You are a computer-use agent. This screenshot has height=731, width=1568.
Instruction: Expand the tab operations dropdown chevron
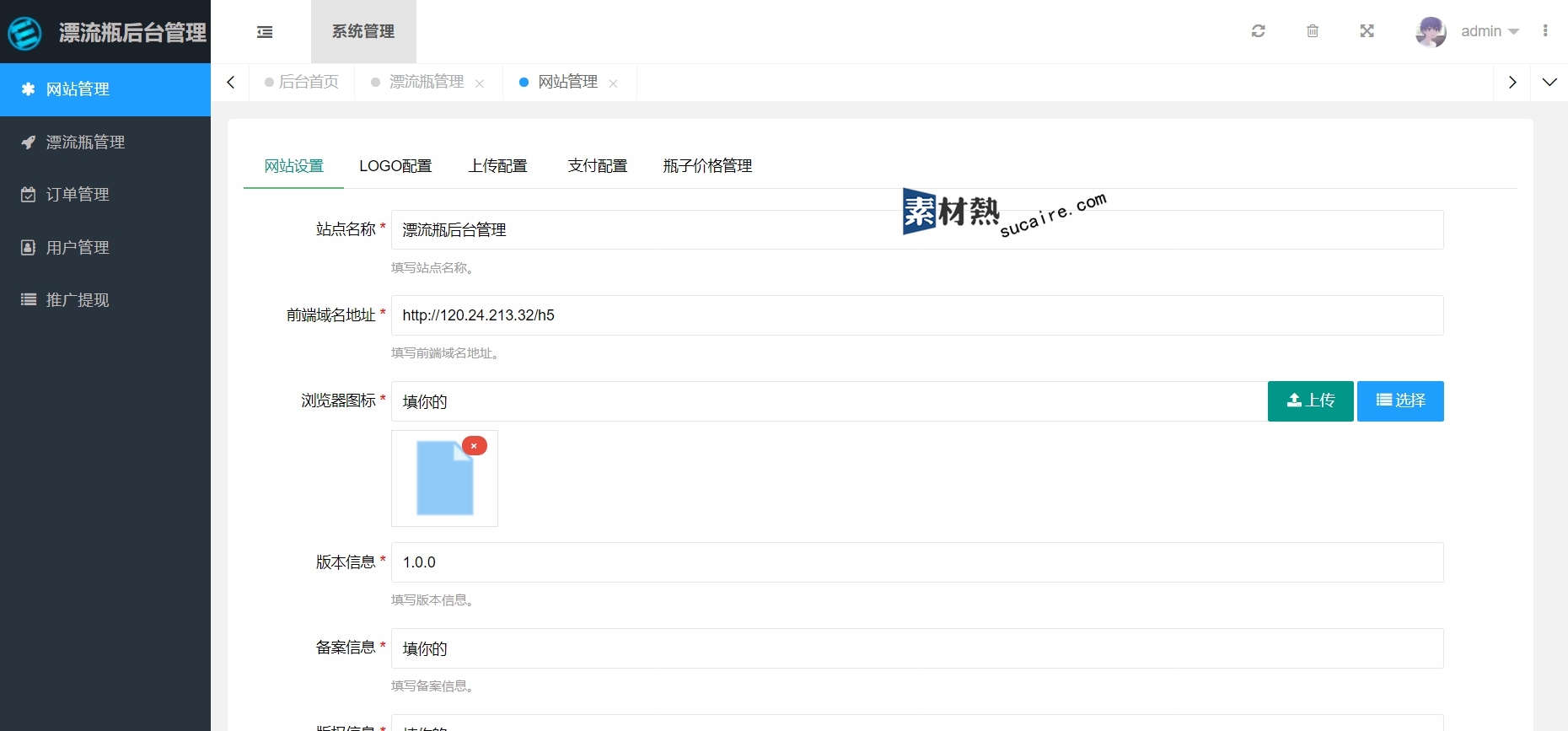pos(1549,82)
